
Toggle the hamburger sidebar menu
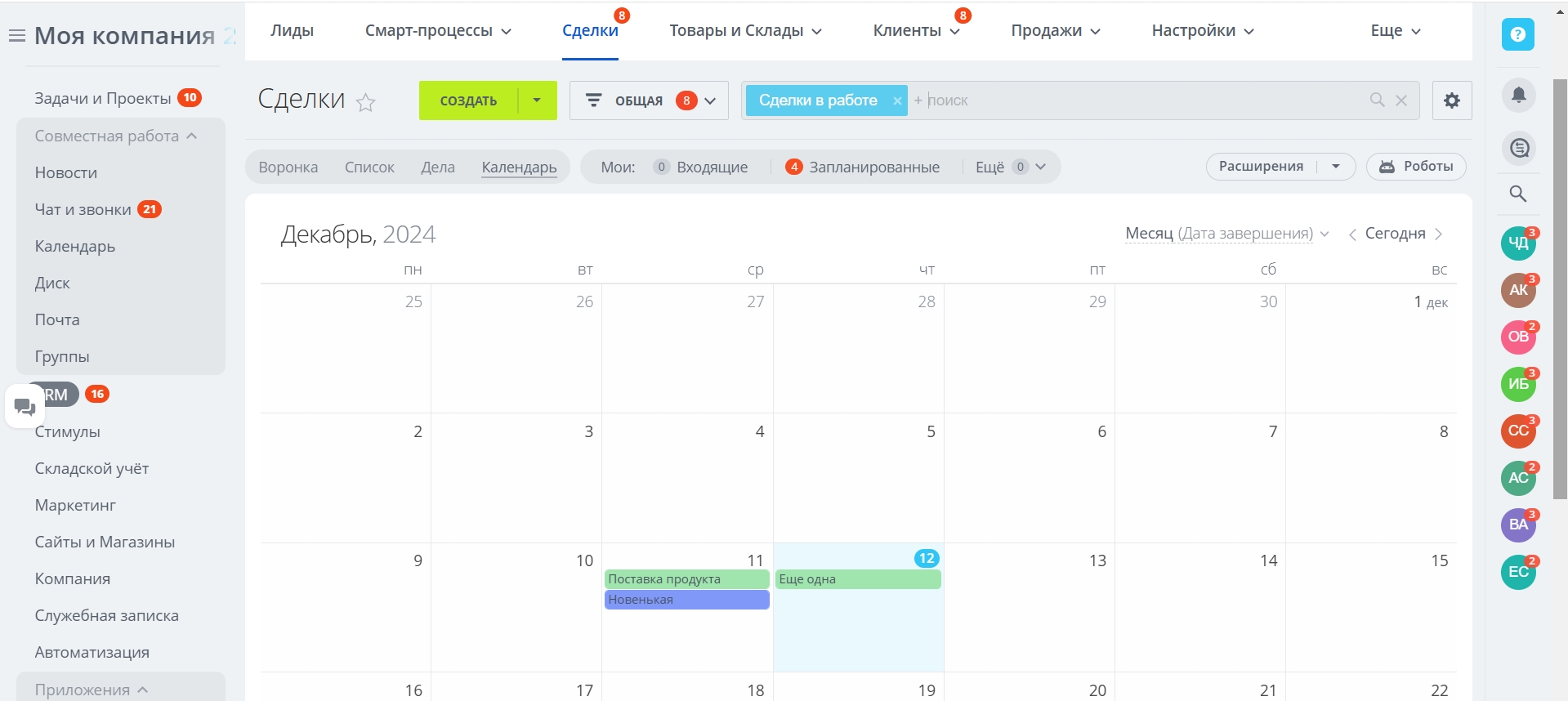pyautogui.click(x=16, y=36)
